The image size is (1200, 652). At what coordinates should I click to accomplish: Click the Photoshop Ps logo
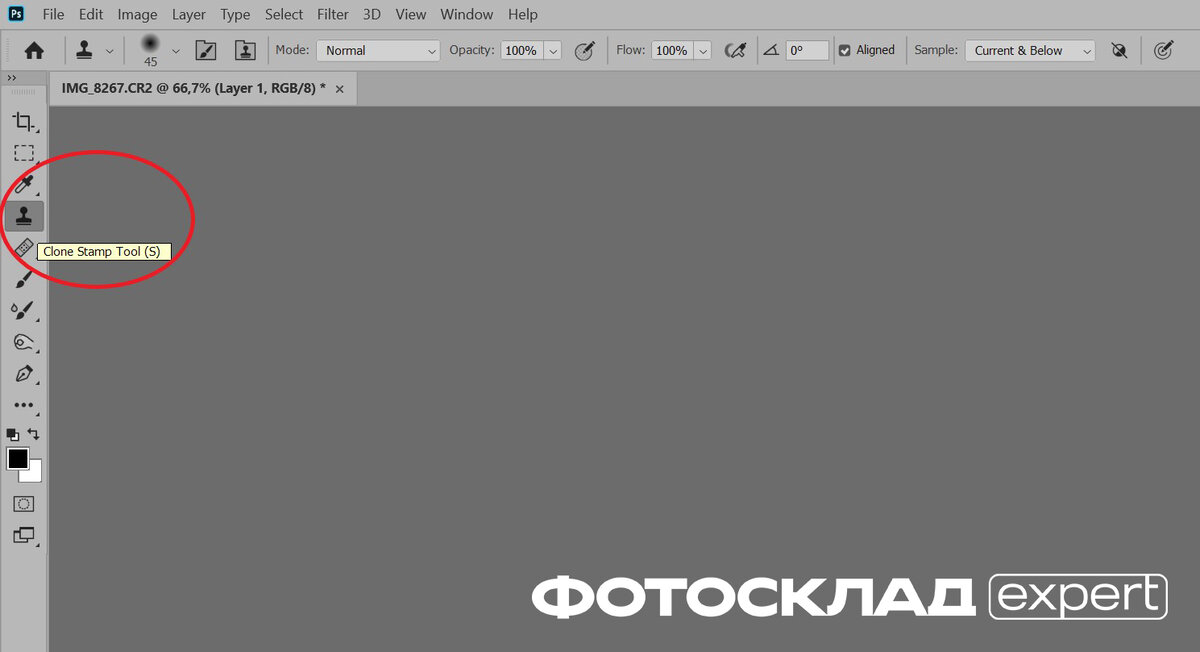pos(16,14)
